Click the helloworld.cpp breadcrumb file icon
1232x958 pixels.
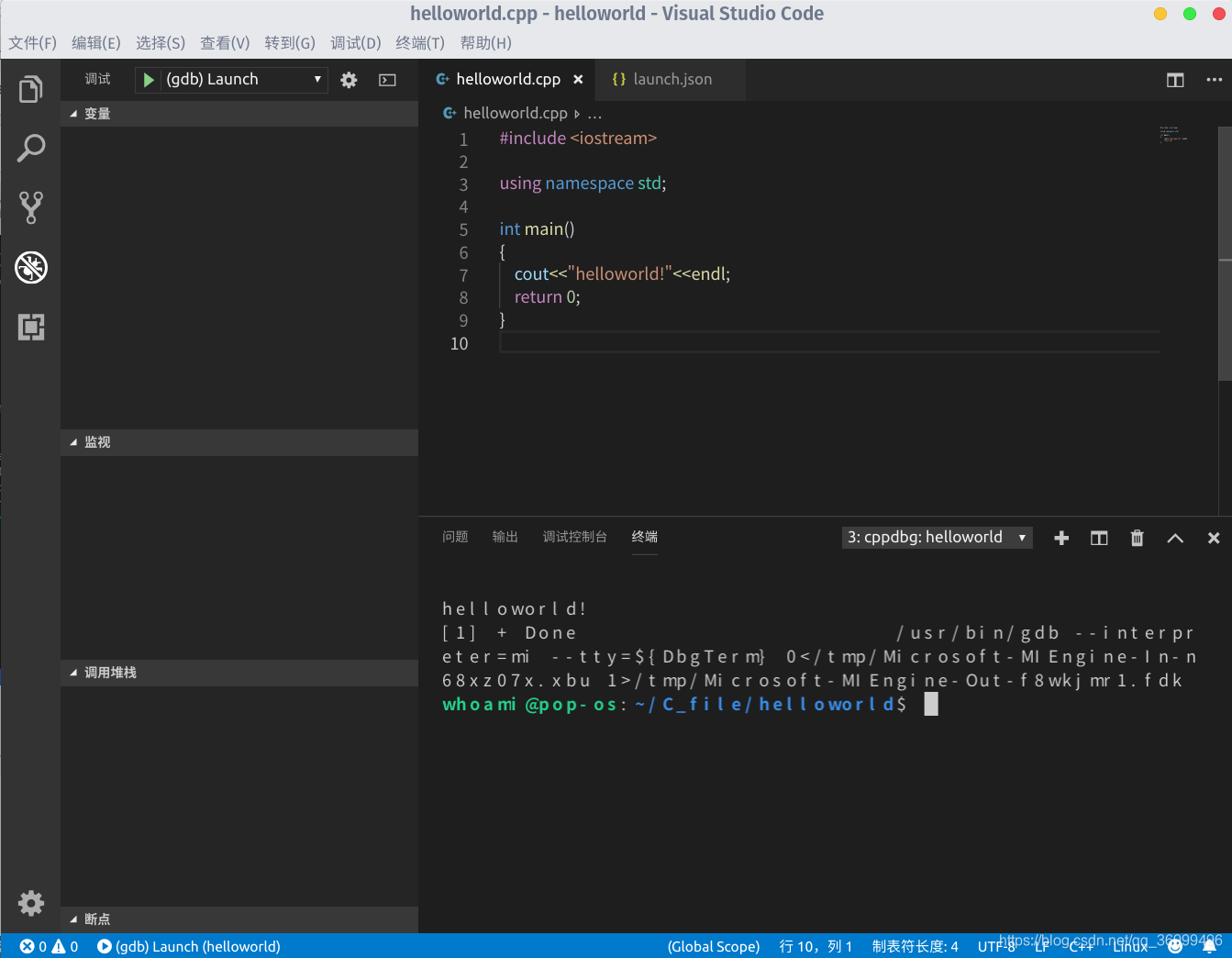coord(450,113)
